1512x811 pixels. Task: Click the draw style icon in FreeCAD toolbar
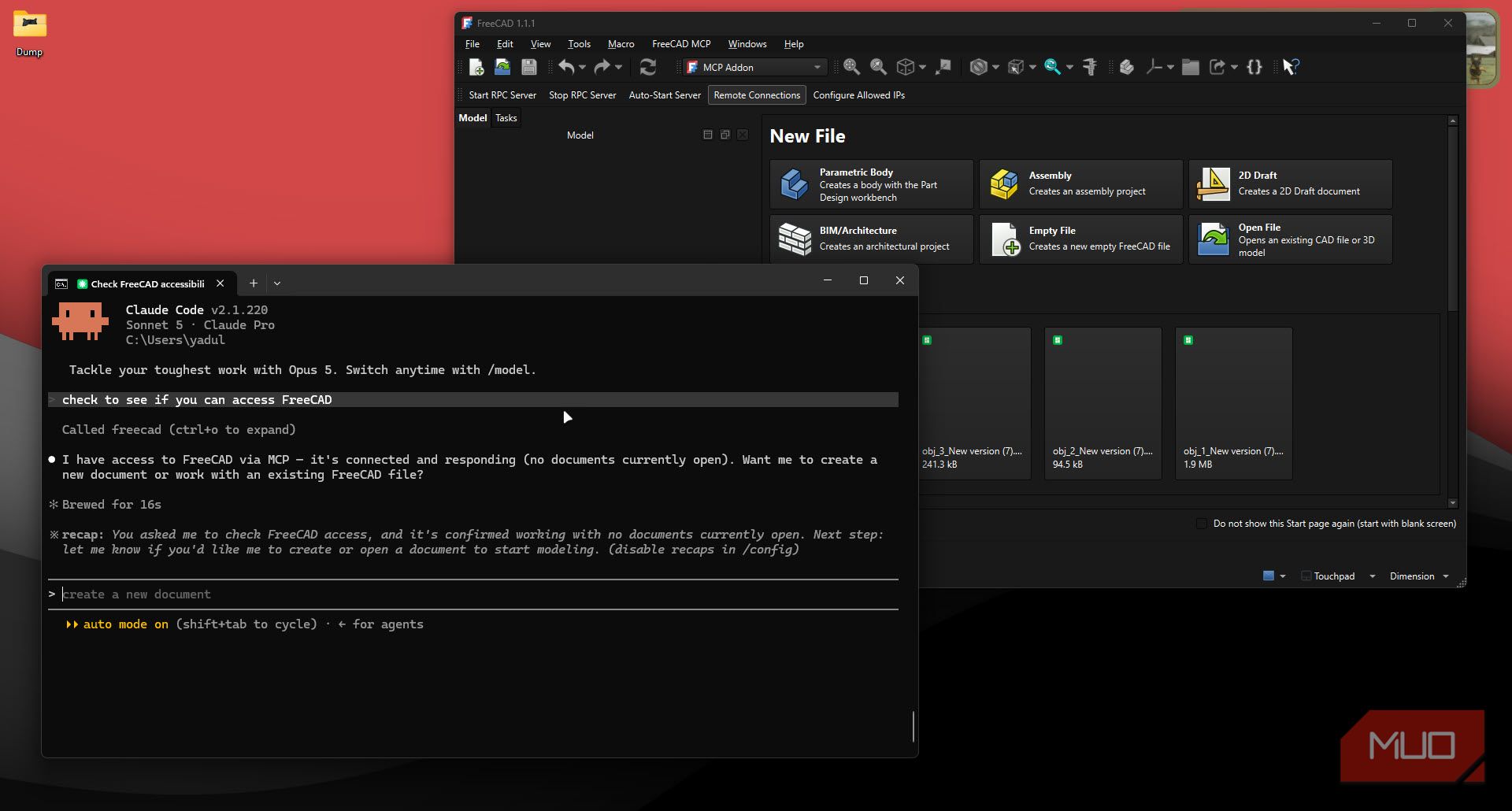pyautogui.click(x=978, y=67)
